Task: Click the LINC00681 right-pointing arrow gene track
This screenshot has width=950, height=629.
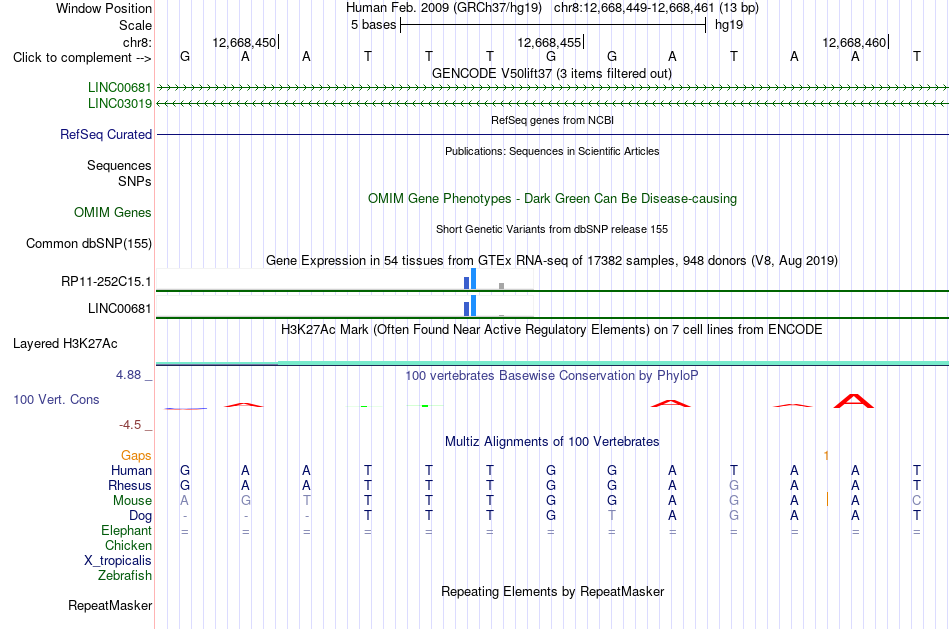Action: pyautogui.click(x=553, y=88)
